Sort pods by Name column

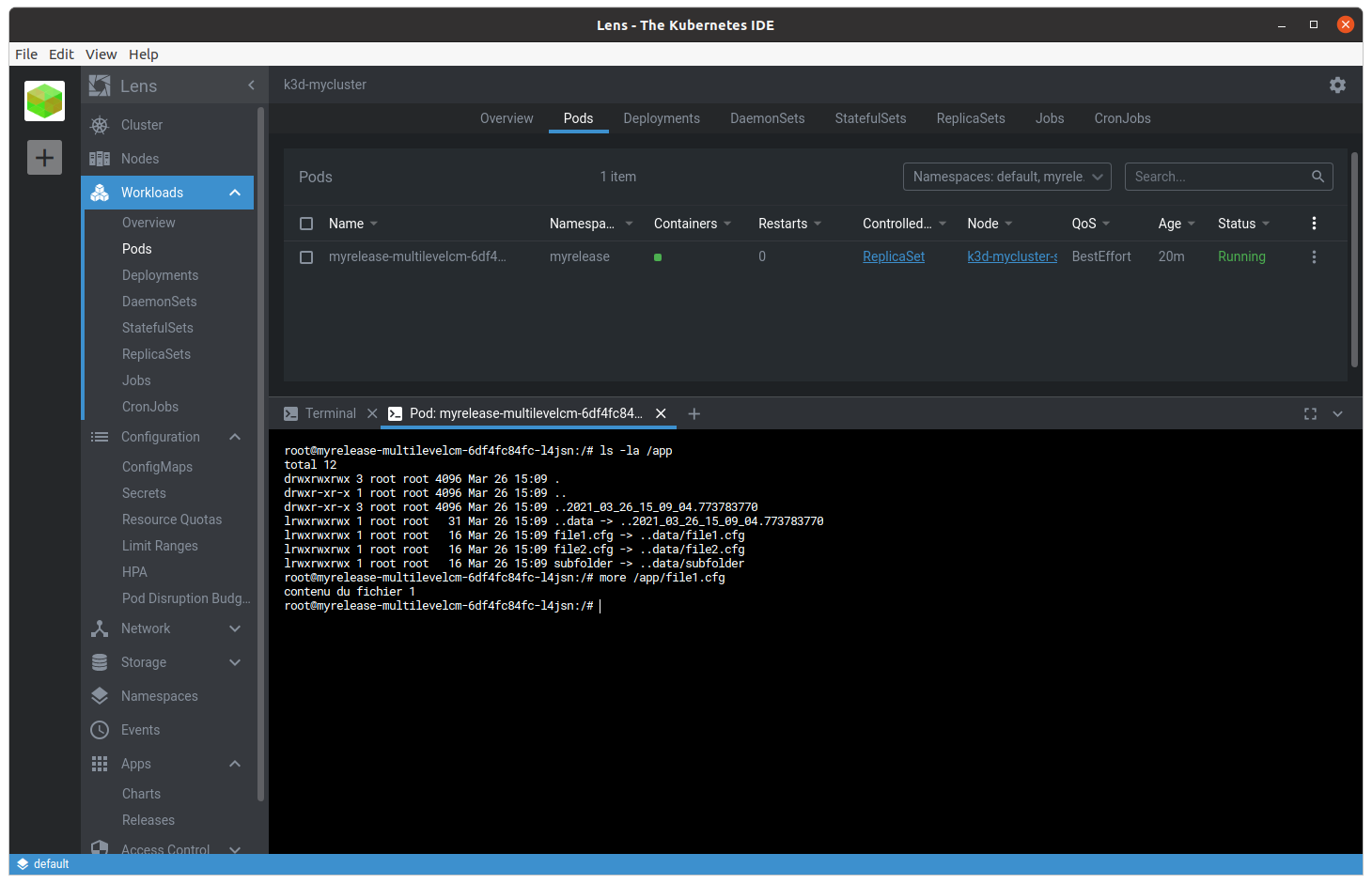click(353, 224)
